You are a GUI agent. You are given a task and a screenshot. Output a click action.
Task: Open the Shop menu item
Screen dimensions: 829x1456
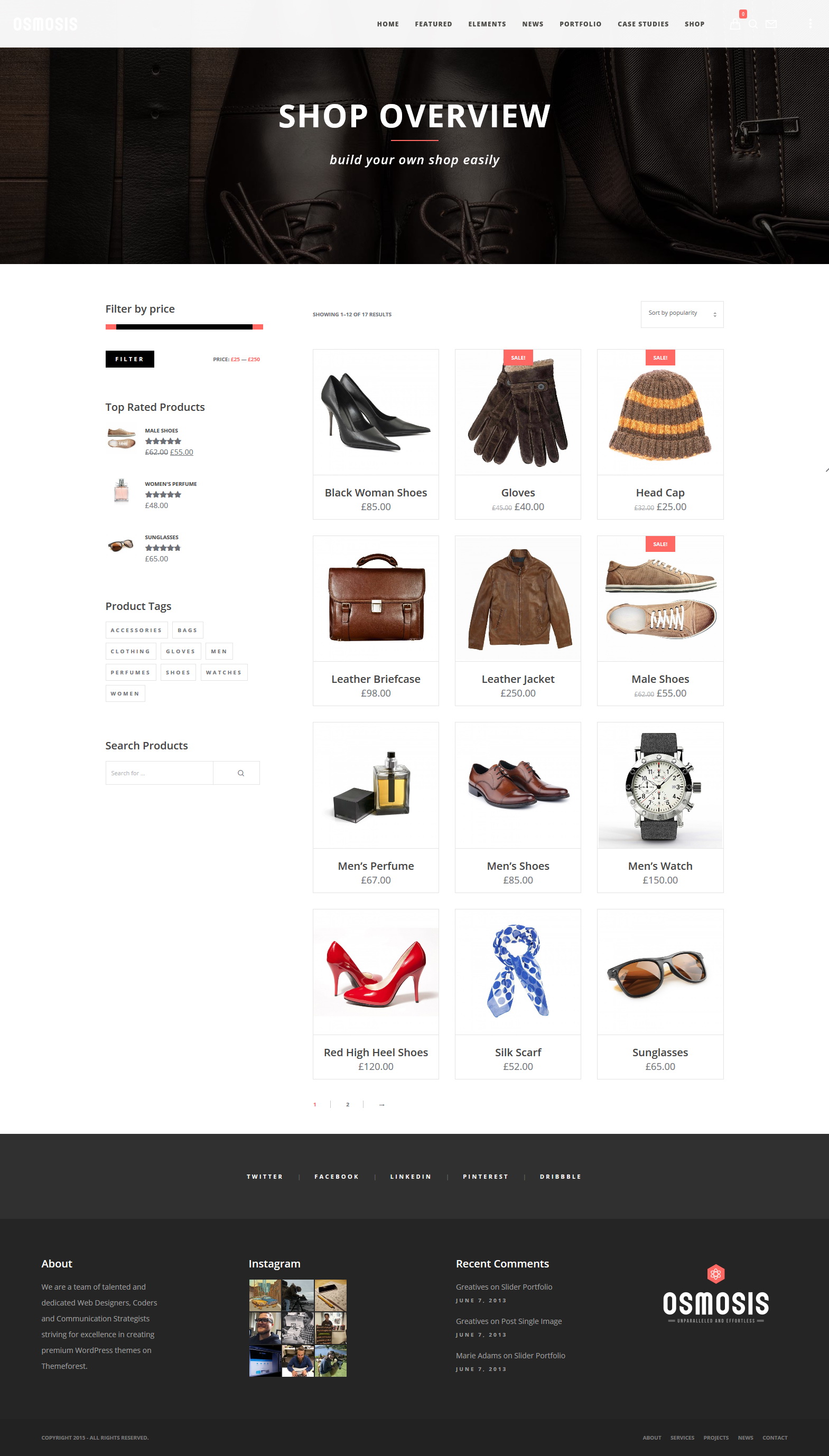tap(694, 24)
